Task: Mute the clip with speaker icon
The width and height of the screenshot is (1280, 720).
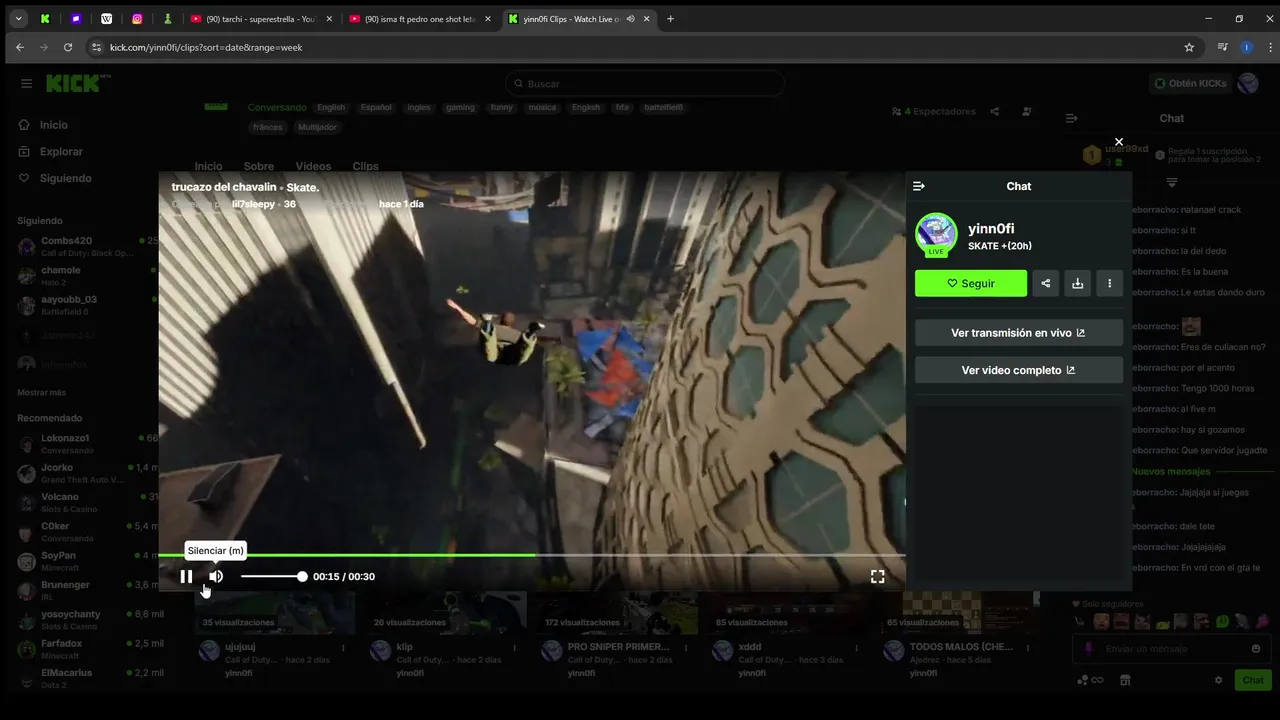Action: tap(216, 576)
